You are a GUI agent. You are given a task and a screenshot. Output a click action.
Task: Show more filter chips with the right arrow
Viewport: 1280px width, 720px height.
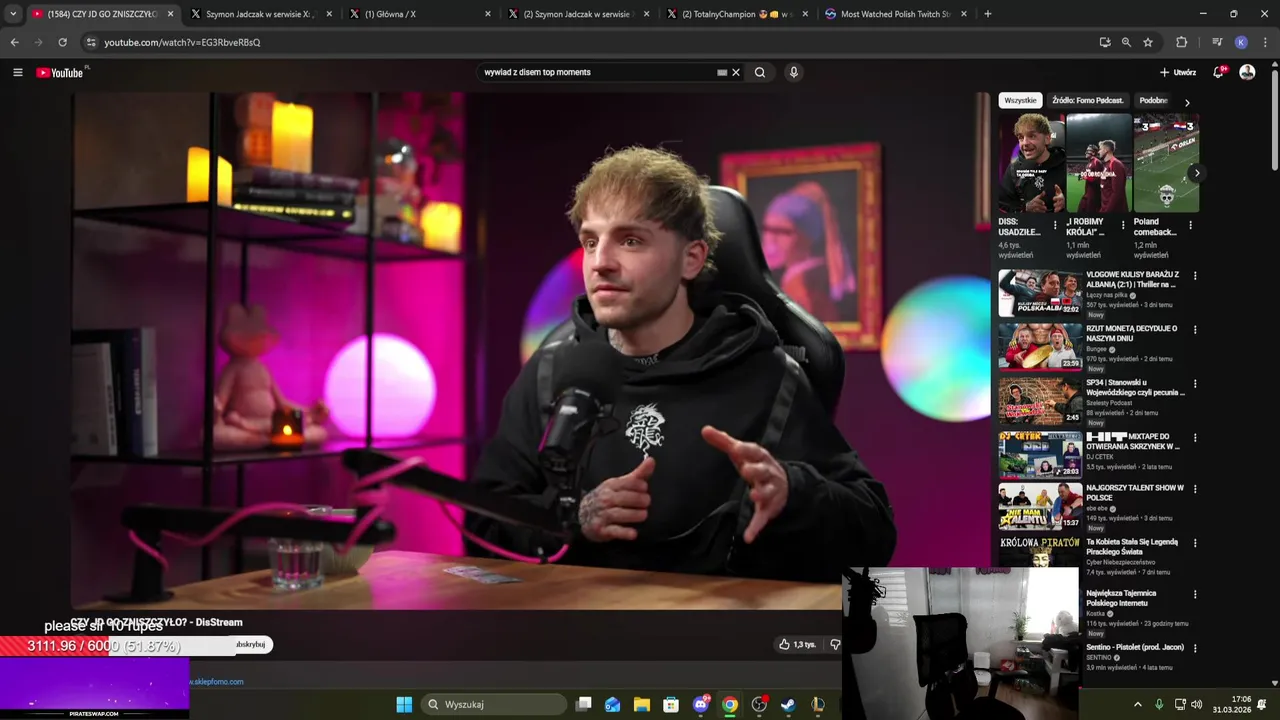(x=1187, y=102)
